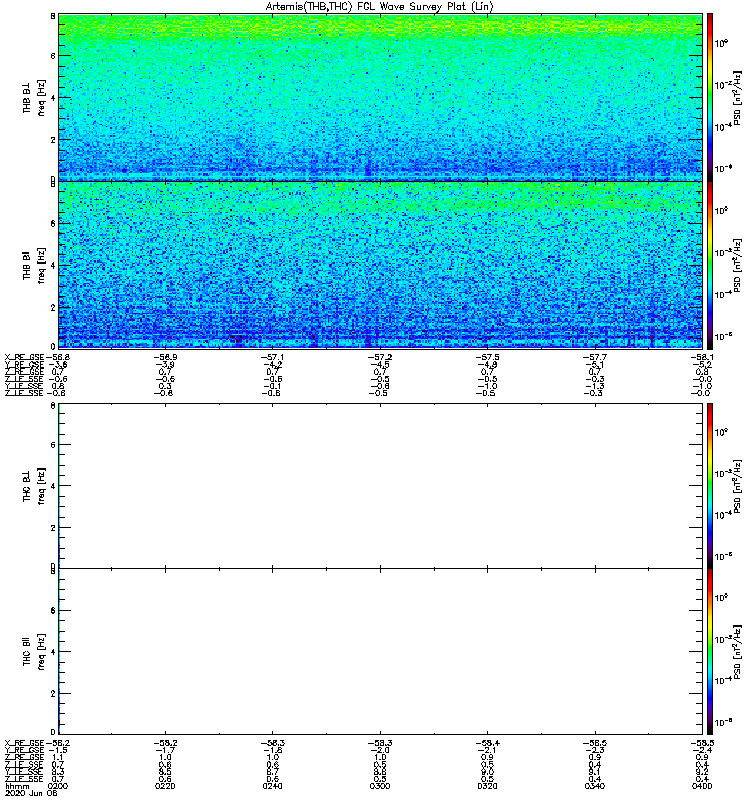Click the X_RE_GSE row label under THC panels
The image size is (750, 800).
pos(24,743)
